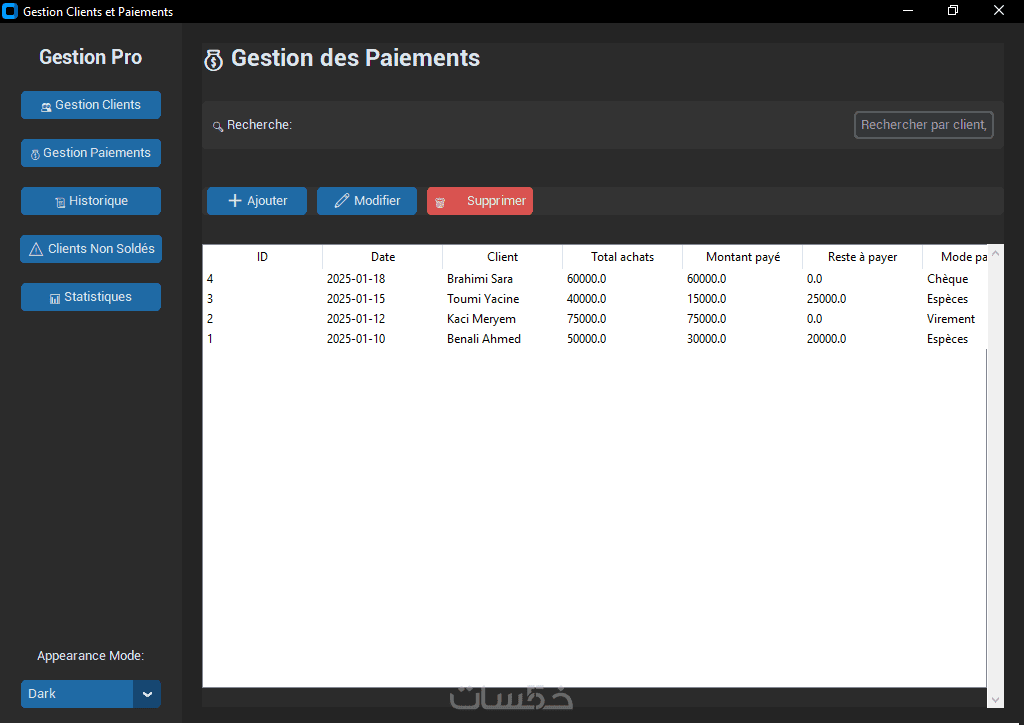This screenshot has height=725, width=1024.
Task: Click the 15000.0 montant payé cell
Action: (x=707, y=299)
